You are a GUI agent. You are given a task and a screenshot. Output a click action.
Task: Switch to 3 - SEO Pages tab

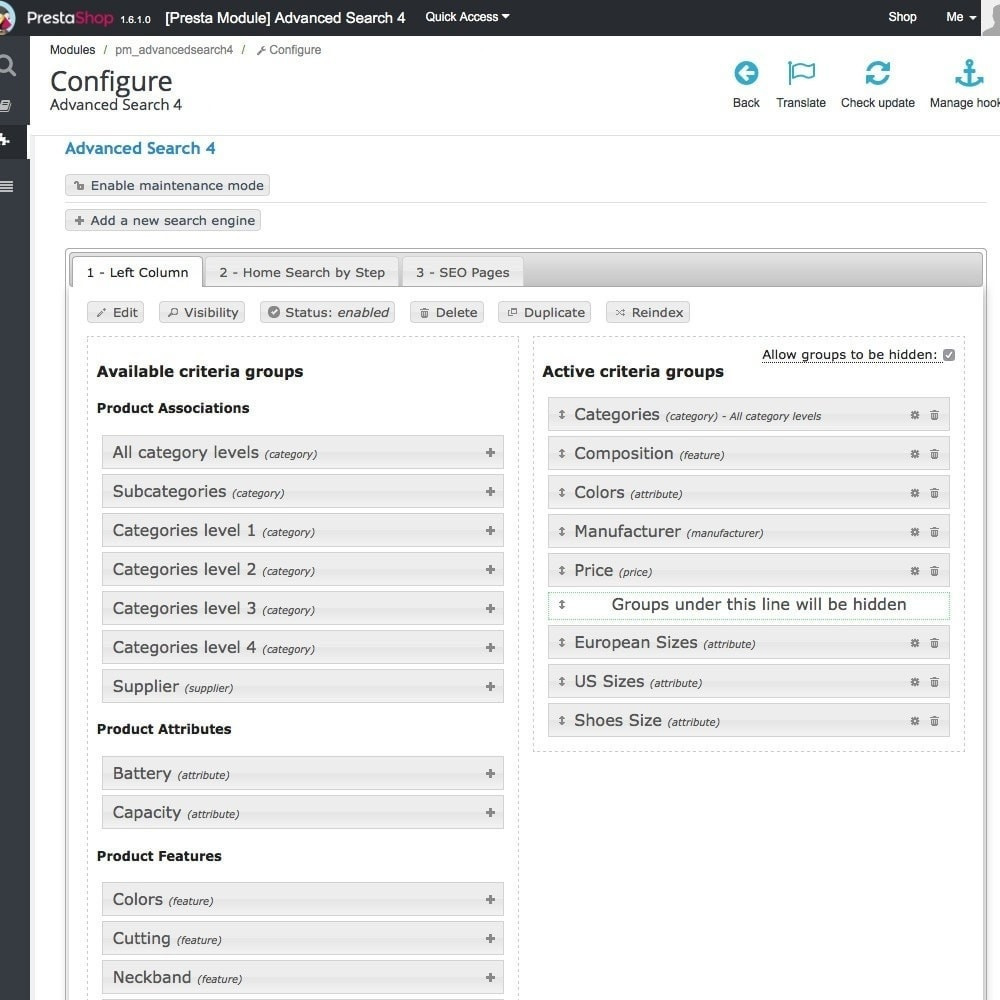point(462,272)
